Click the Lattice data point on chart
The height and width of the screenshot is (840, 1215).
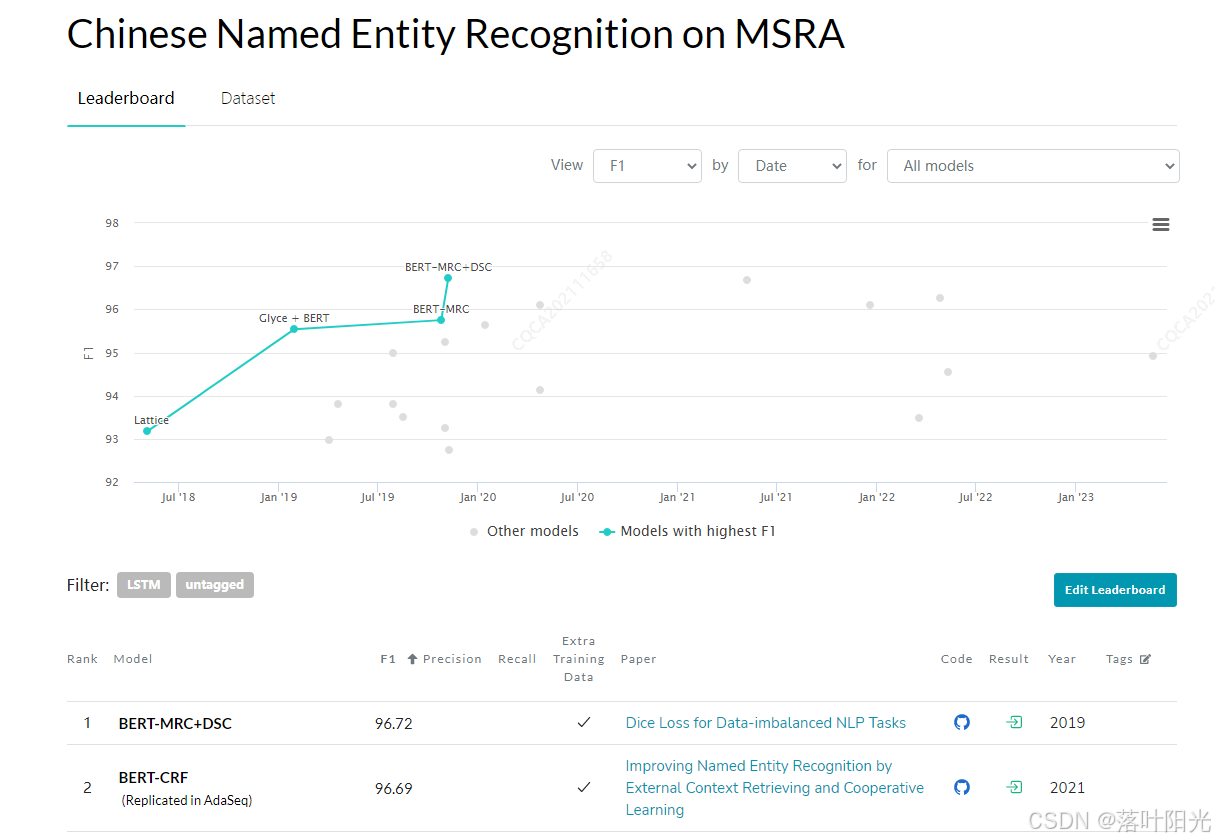tap(147, 431)
